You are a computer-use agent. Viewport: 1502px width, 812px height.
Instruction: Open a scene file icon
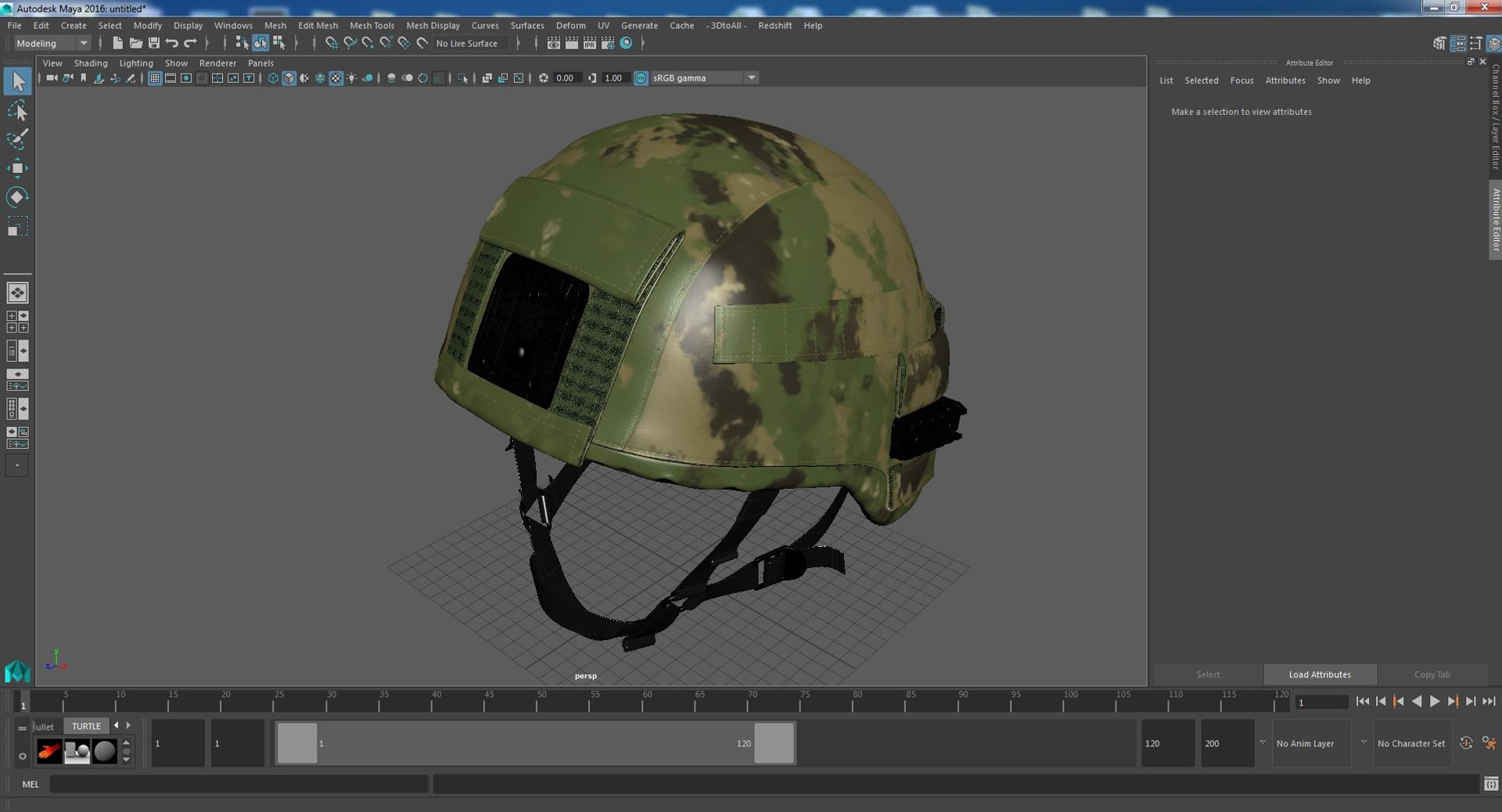[x=135, y=43]
